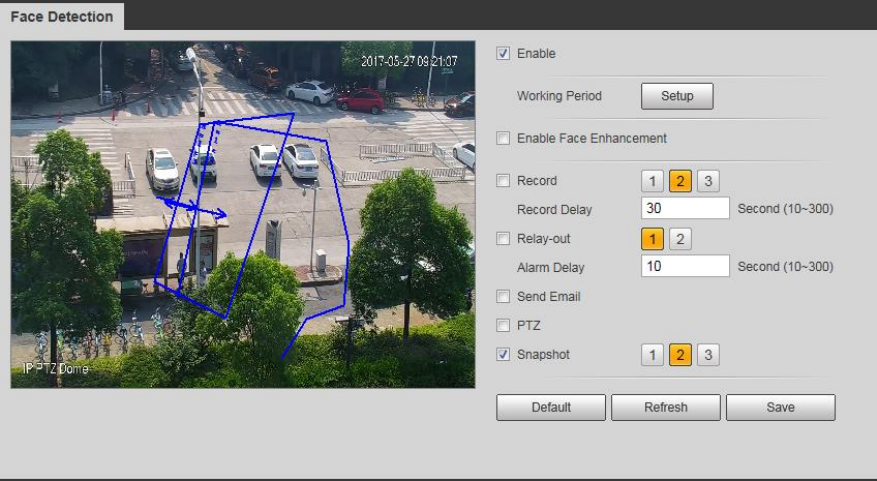Select Relay-out port 2

680,239
